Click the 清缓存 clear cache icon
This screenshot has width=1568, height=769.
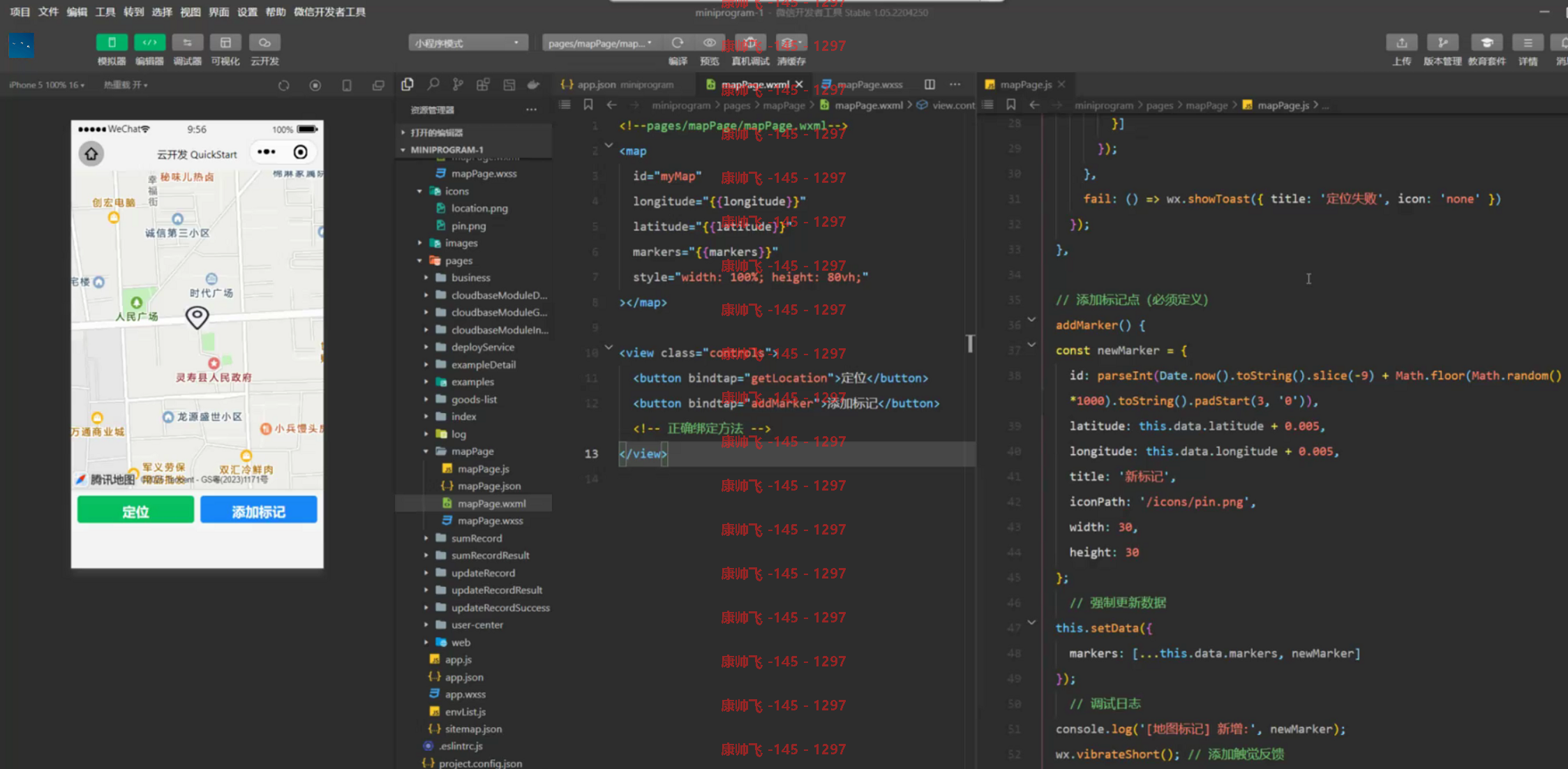[791, 43]
